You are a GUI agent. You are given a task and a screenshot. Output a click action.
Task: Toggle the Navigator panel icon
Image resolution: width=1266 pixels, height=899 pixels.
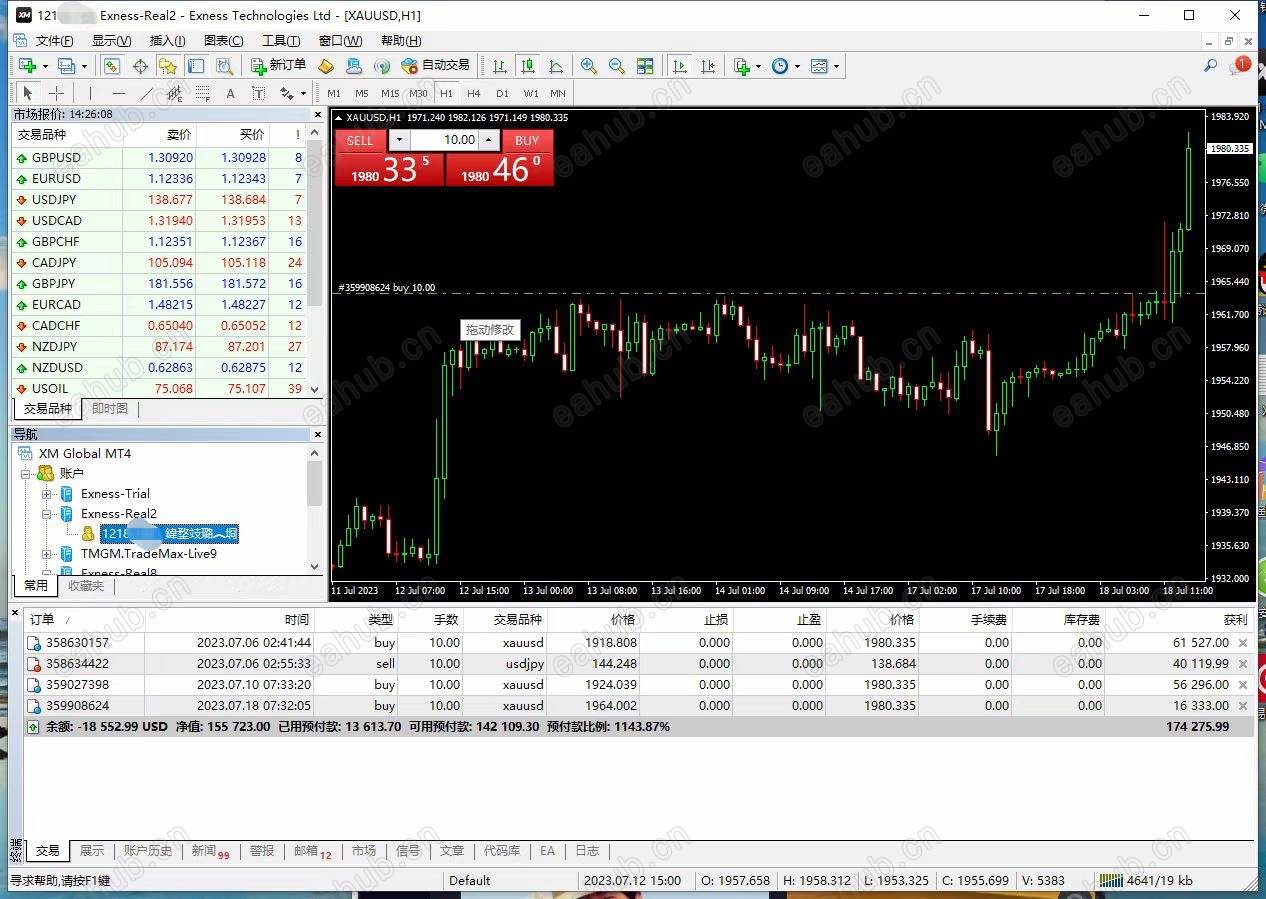(x=168, y=66)
